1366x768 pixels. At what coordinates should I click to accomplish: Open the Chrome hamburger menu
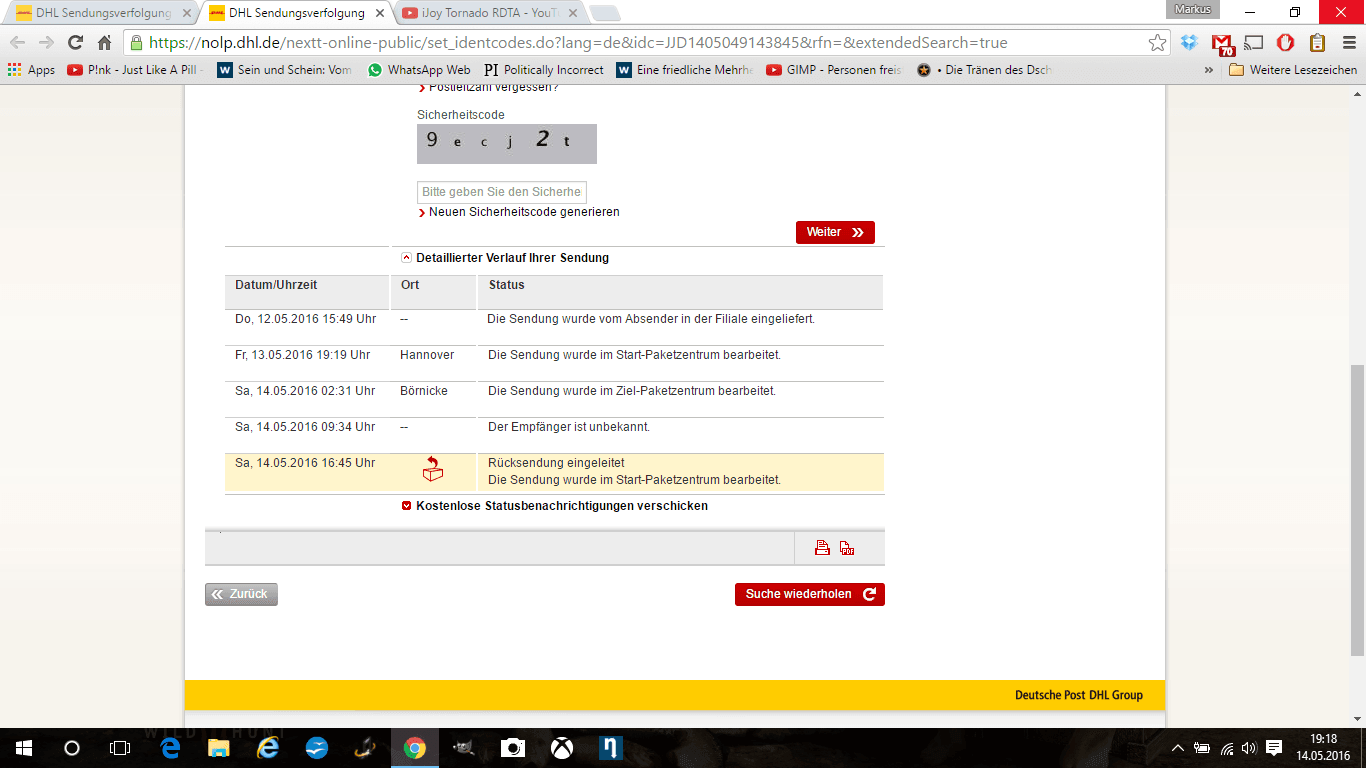[1347, 43]
